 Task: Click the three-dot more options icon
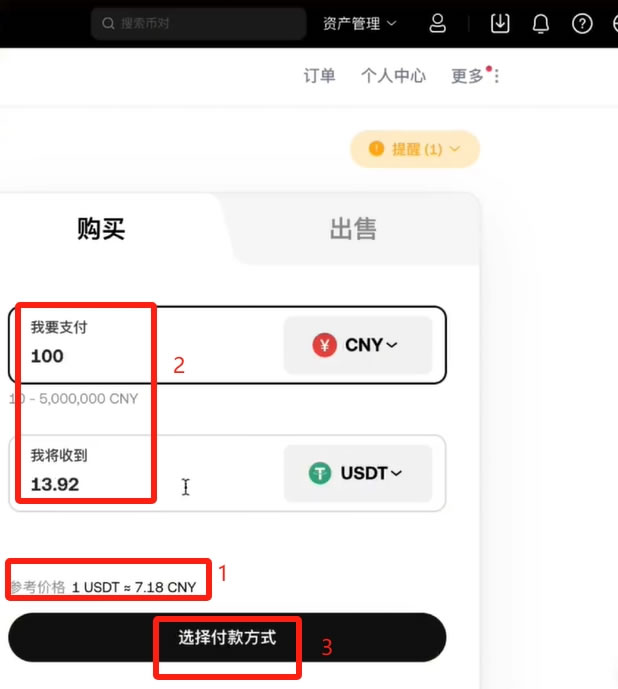tap(497, 76)
